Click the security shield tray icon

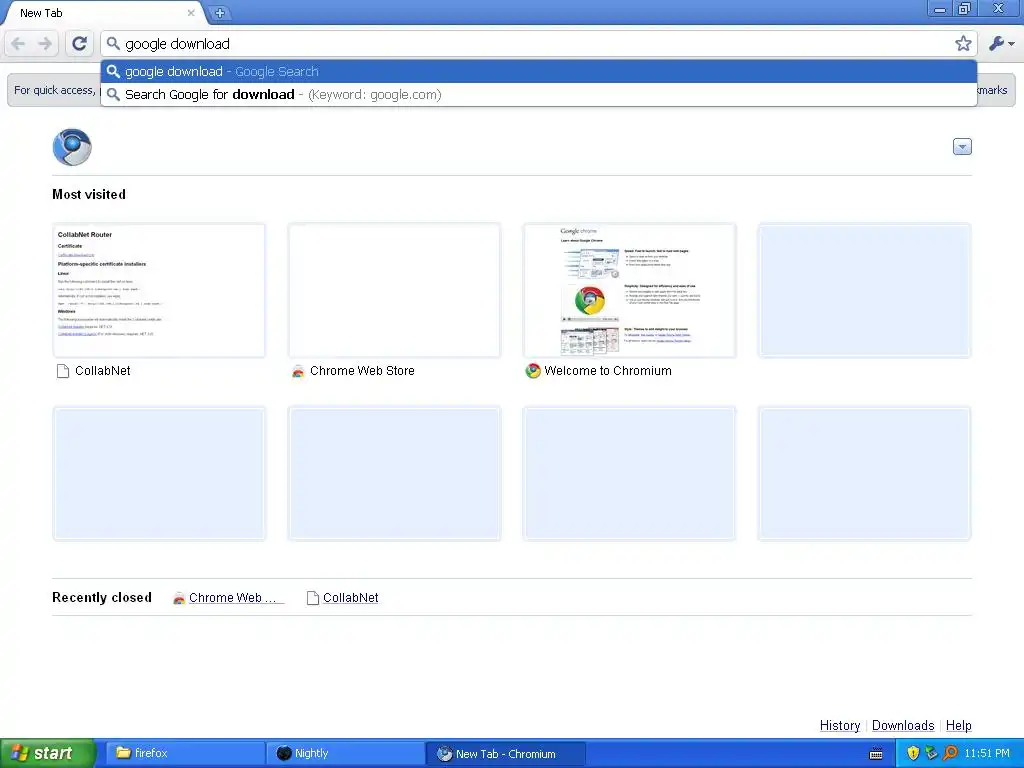913,754
